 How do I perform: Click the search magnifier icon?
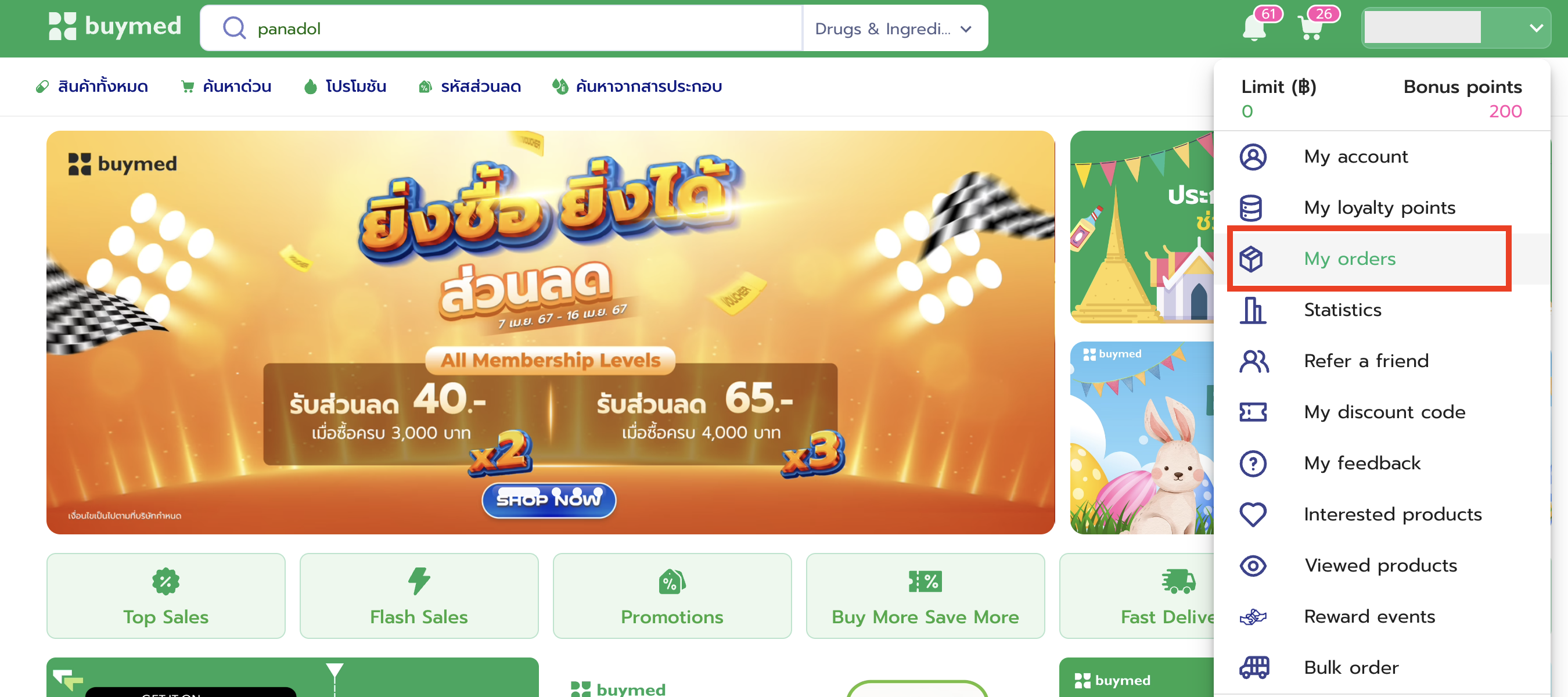(x=233, y=28)
